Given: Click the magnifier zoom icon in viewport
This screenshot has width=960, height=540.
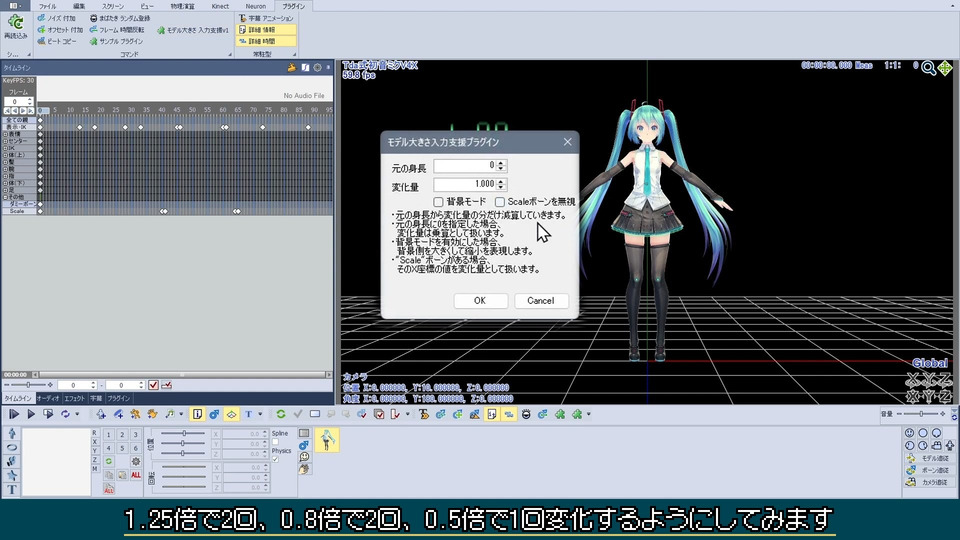Looking at the screenshot, I should (x=928, y=68).
